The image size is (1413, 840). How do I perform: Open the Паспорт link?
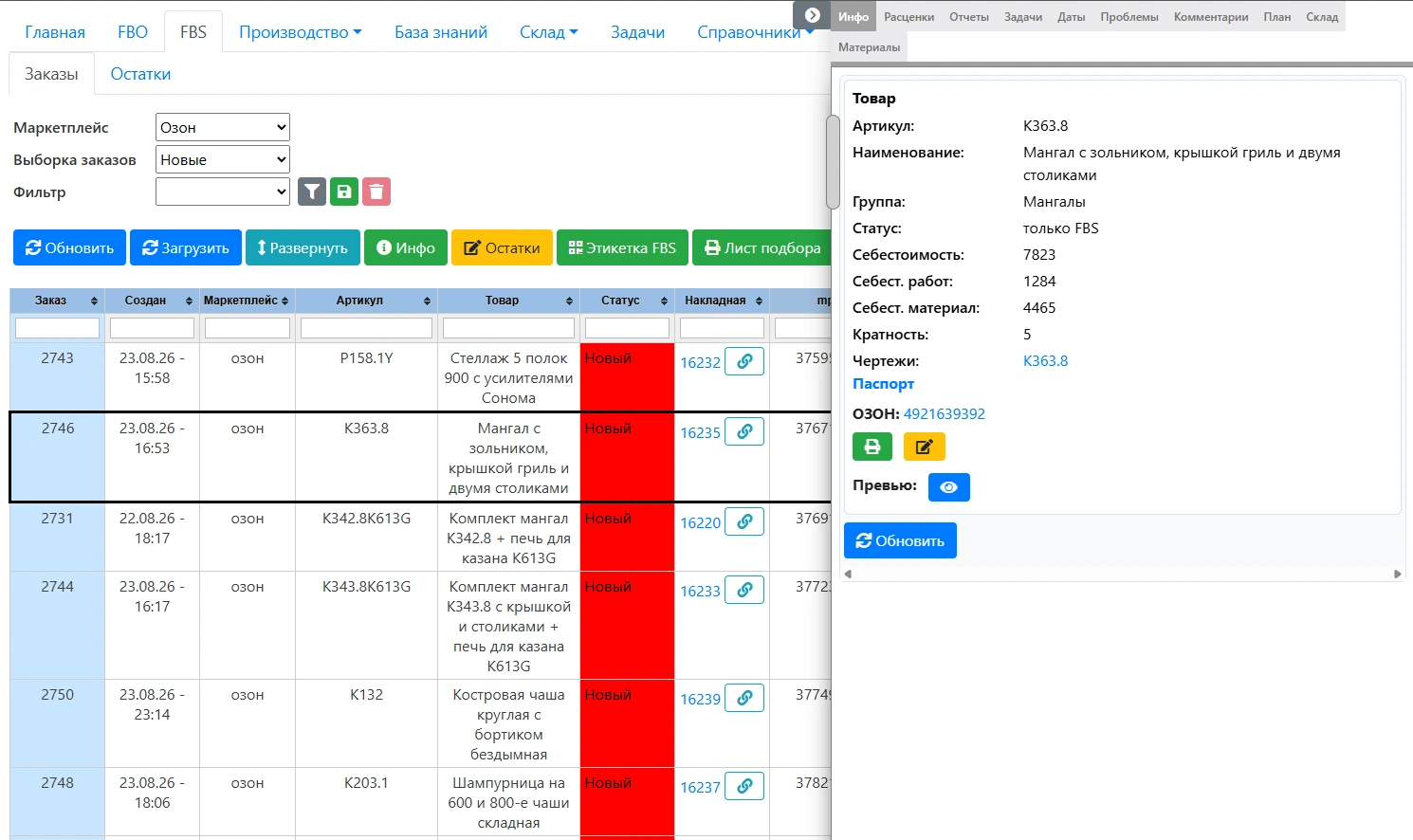[883, 384]
